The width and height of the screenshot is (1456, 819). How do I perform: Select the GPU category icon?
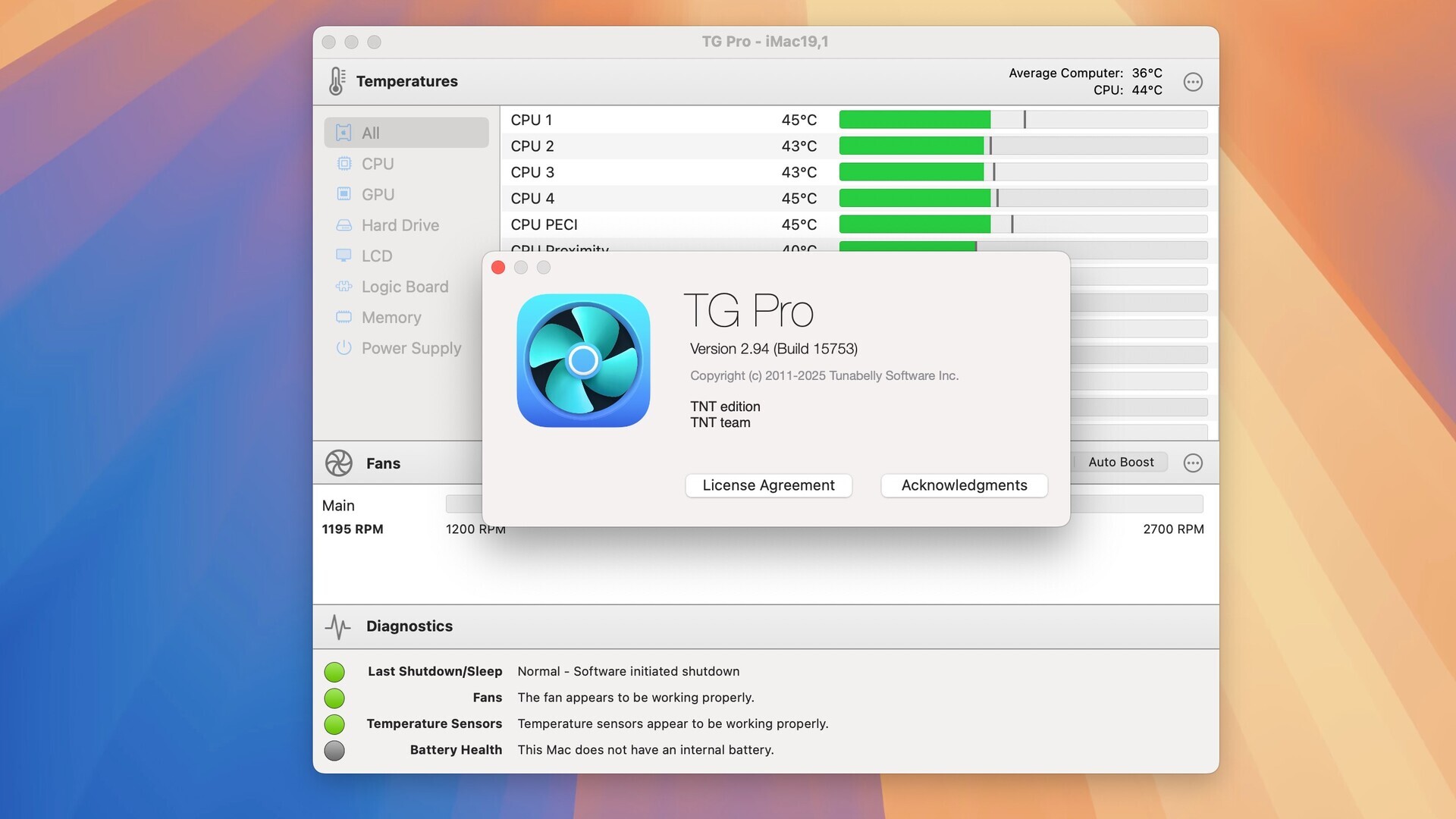click(343, 194)
